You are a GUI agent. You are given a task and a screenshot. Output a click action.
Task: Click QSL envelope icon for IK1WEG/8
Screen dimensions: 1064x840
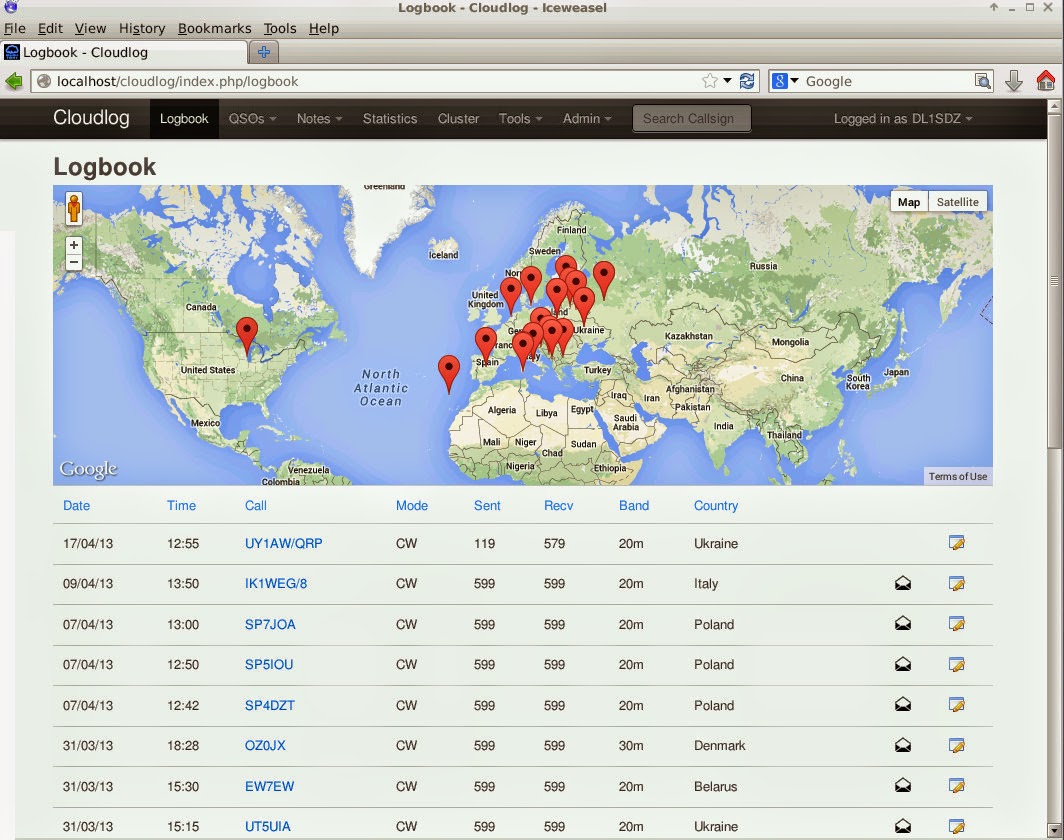902,584
